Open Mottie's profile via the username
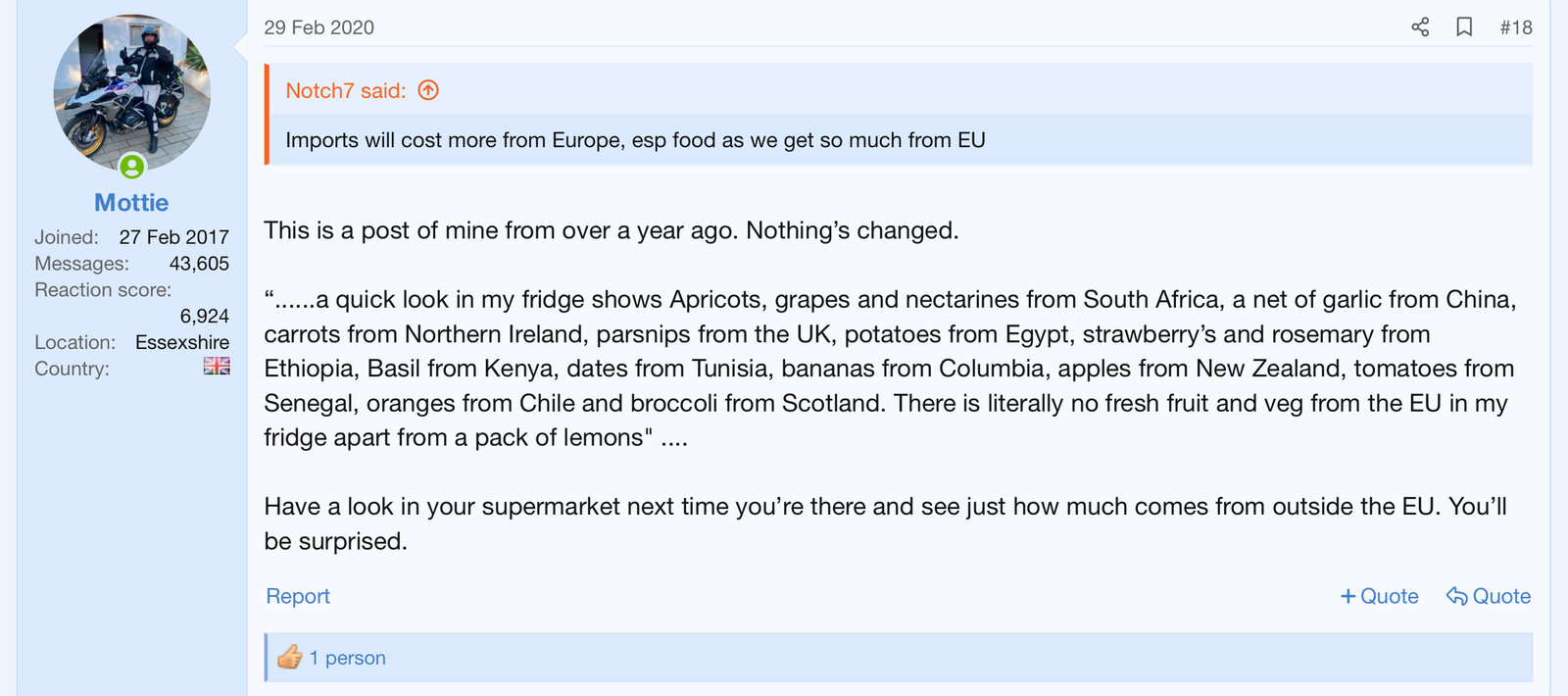Screen dimensions: 1568x696 (x=131, y=203)
